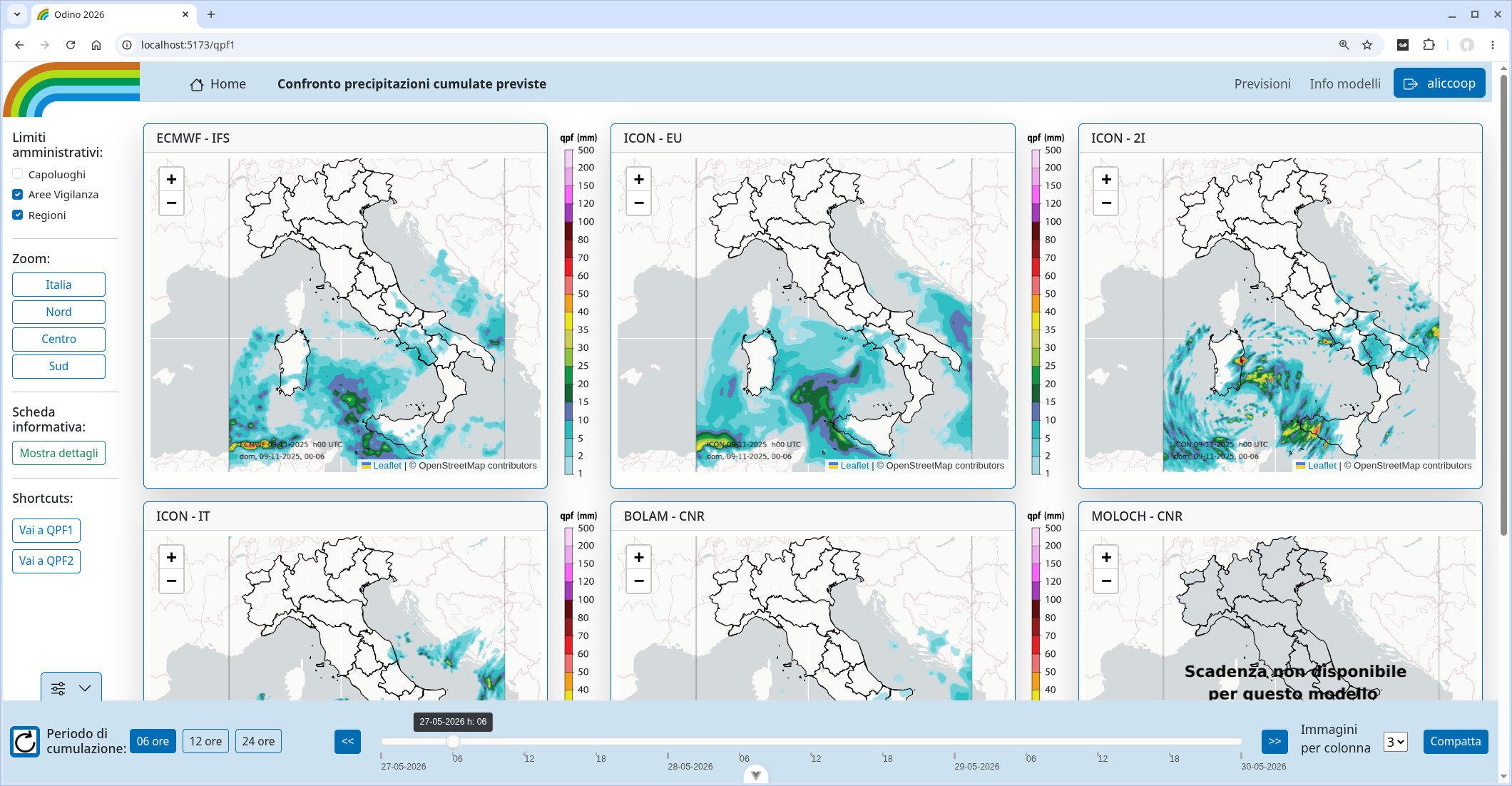Zoom out on ECMWF - IFS map
The image size is (1512, 786).
click(171, 203)
